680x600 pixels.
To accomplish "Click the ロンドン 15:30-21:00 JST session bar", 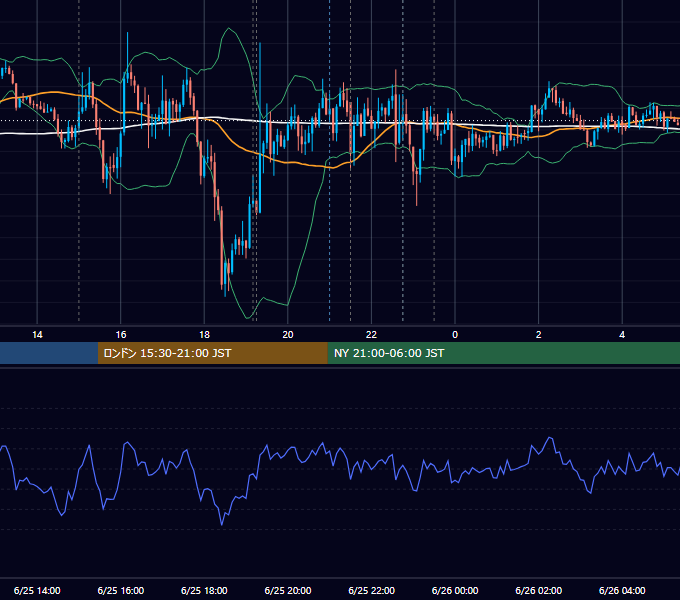I will click(212, 353).
